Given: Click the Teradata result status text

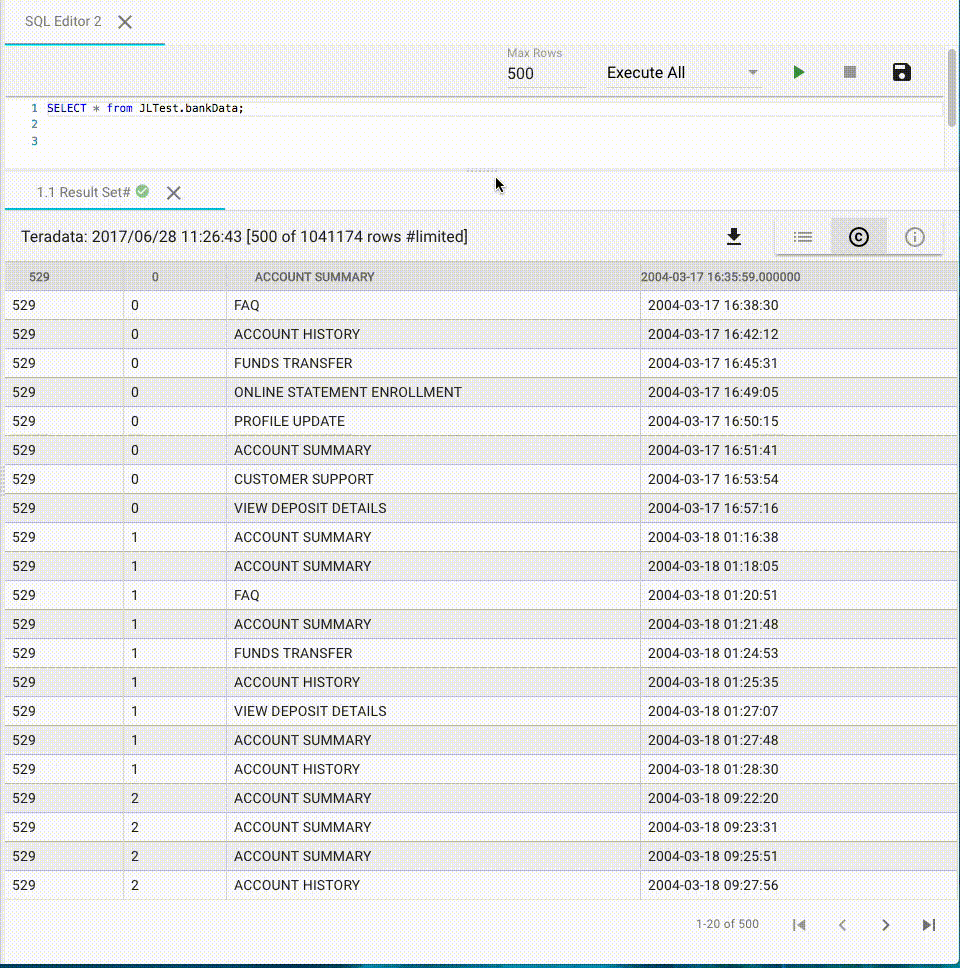Looking at the screenshot, I should (x=244, y=237).
